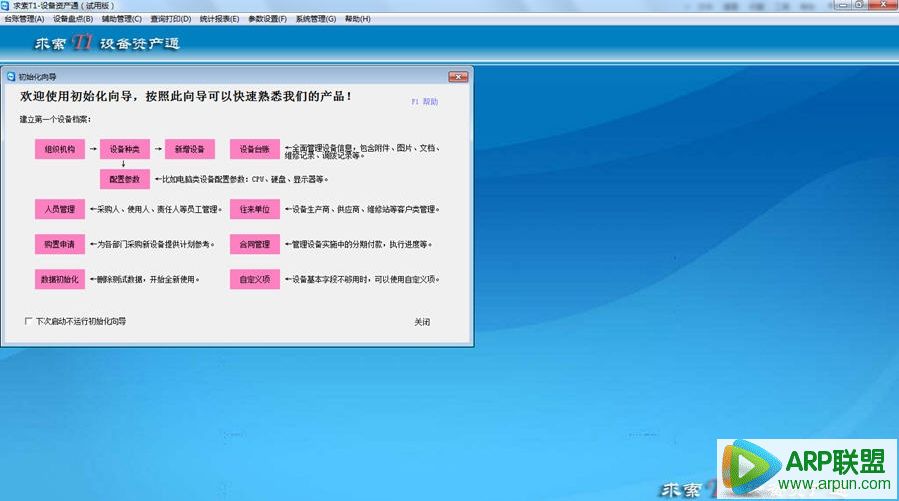Close the 初始化向导 dialog window
Viewport: 899px width, 501px height.
[458, 76]
